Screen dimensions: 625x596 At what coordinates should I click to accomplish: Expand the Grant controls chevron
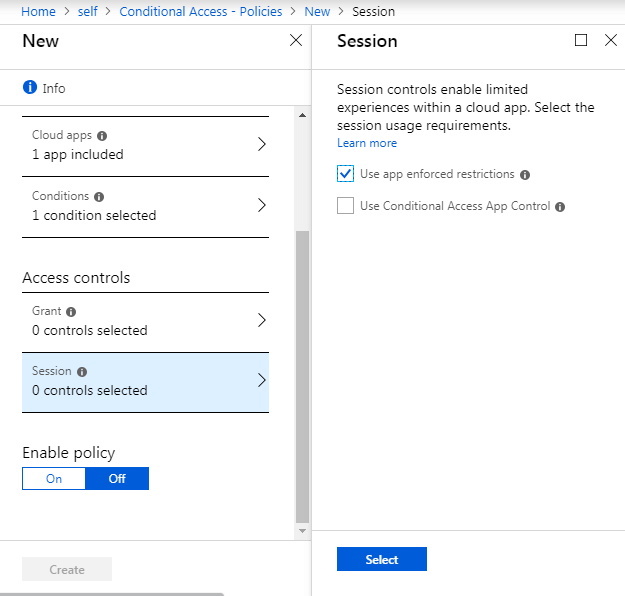tap(262, 321)
